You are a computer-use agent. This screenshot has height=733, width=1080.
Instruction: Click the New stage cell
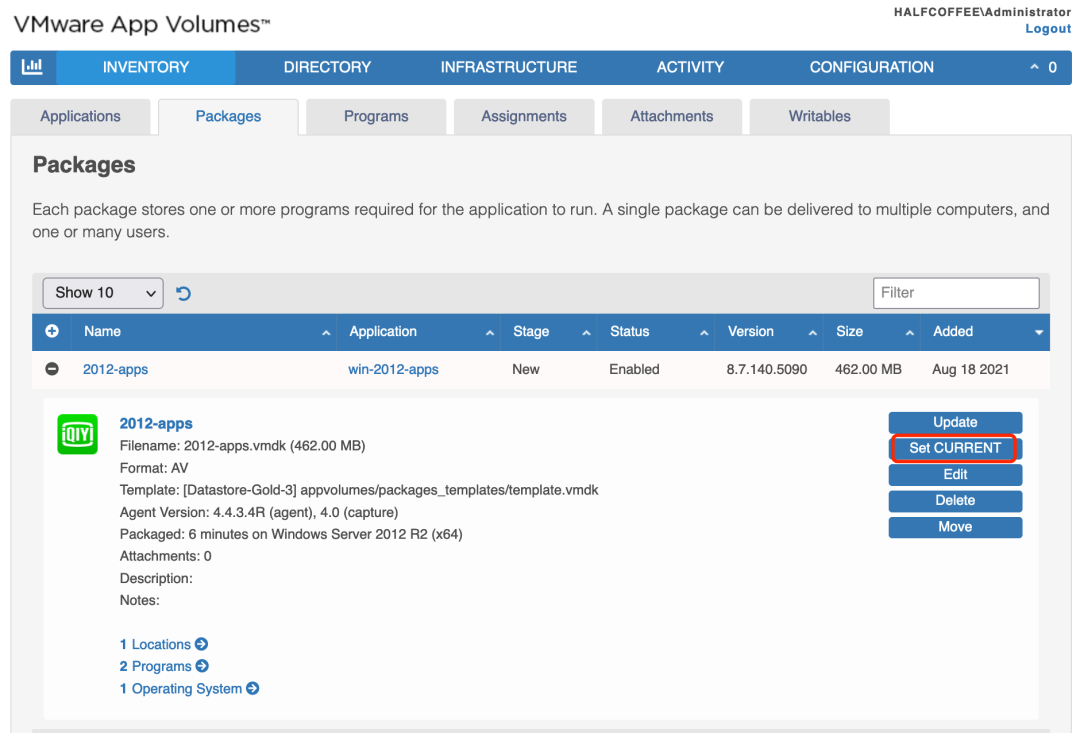pyautogui.click(x=526, y=369)
